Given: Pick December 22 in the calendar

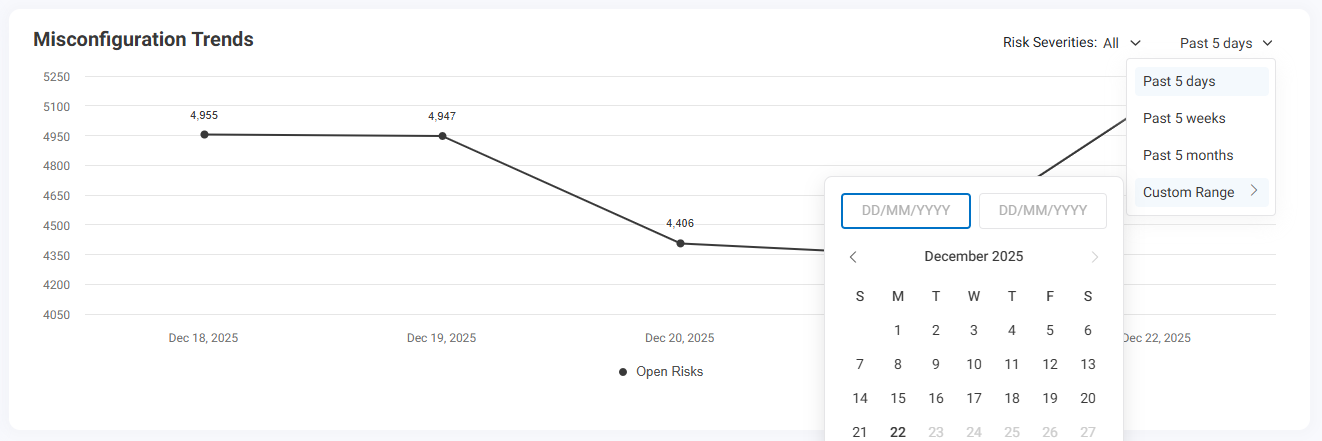Looking at the screenshot, I should click(898, 432).
